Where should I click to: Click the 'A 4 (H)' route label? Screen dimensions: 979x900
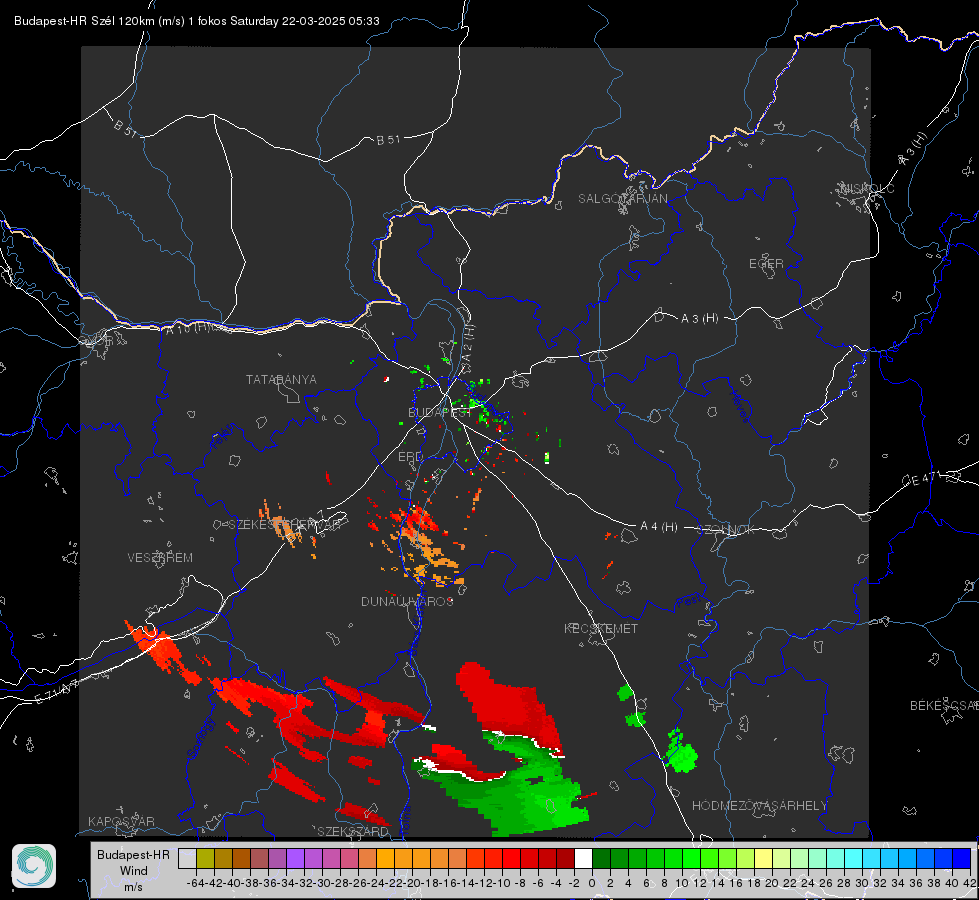click(x=659, y=527)
